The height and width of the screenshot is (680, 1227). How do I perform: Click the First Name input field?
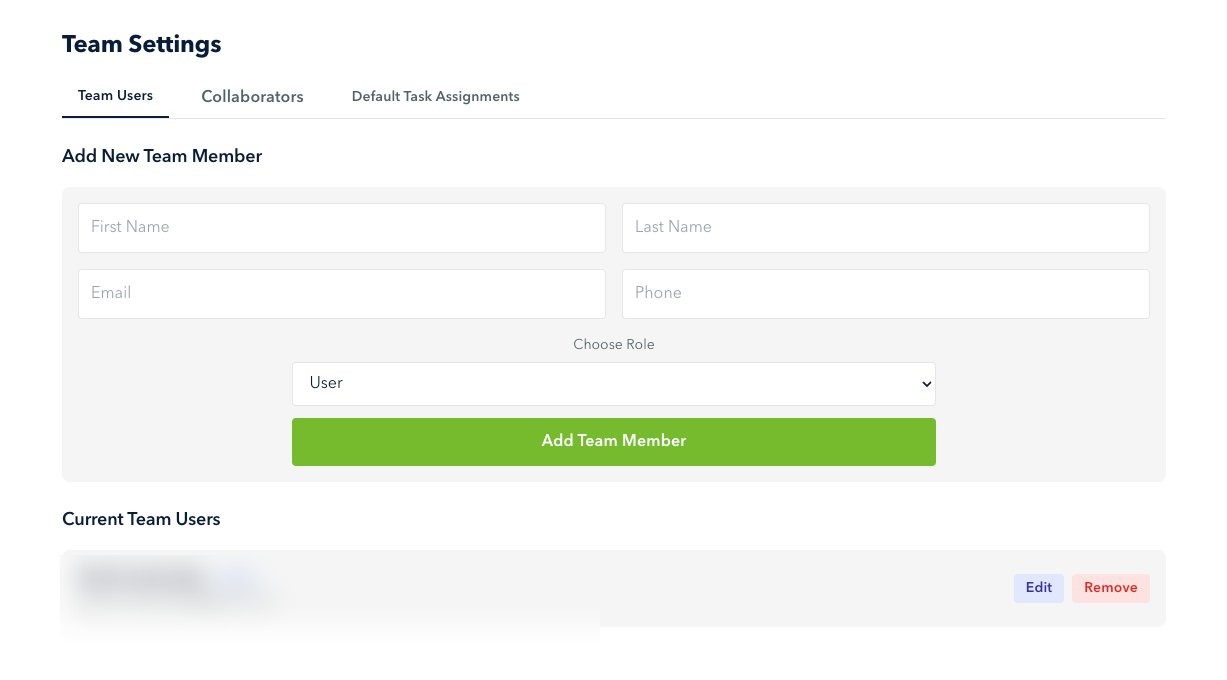342,227
